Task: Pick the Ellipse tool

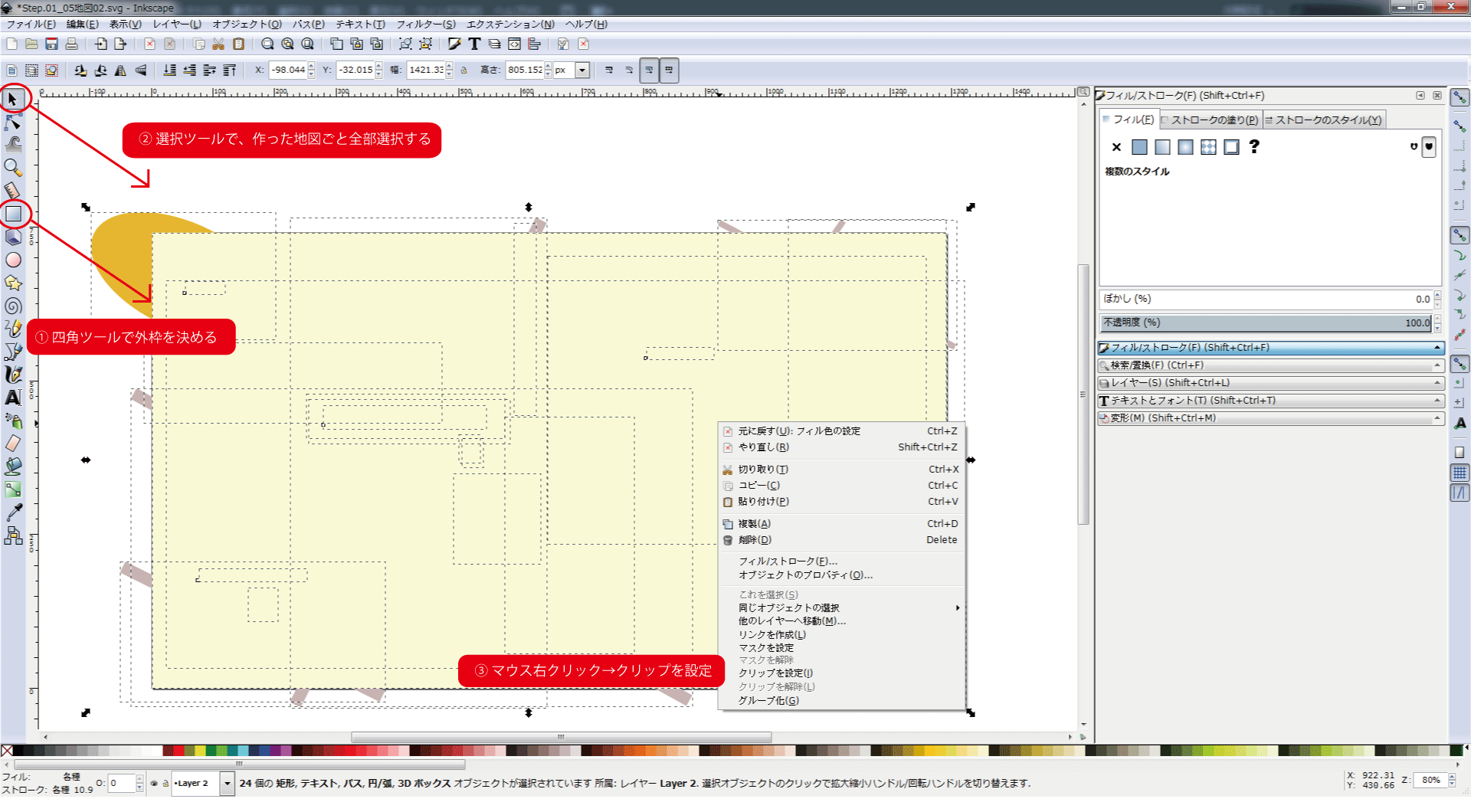Action: pyautogui.click(x=13, y=260)
